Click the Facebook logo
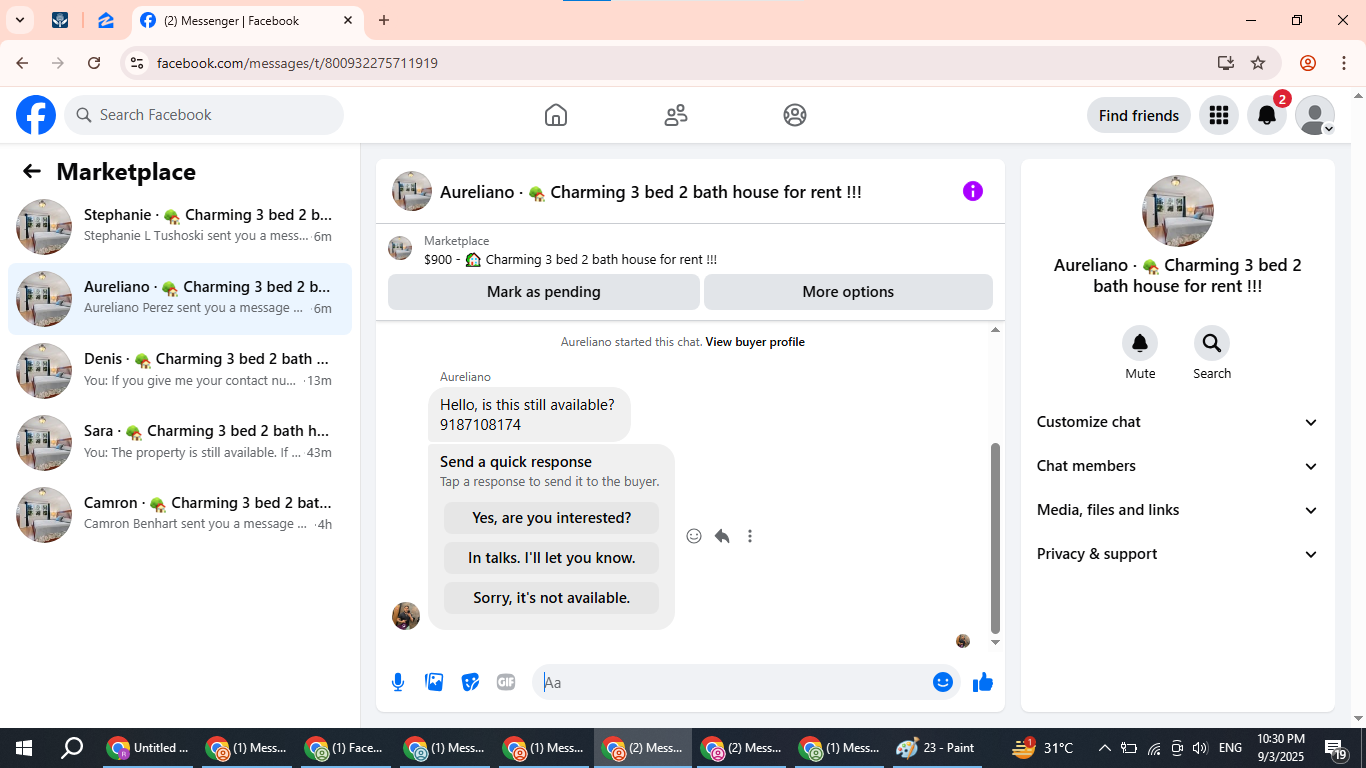 pyautogui.click(x=36, y=115)
